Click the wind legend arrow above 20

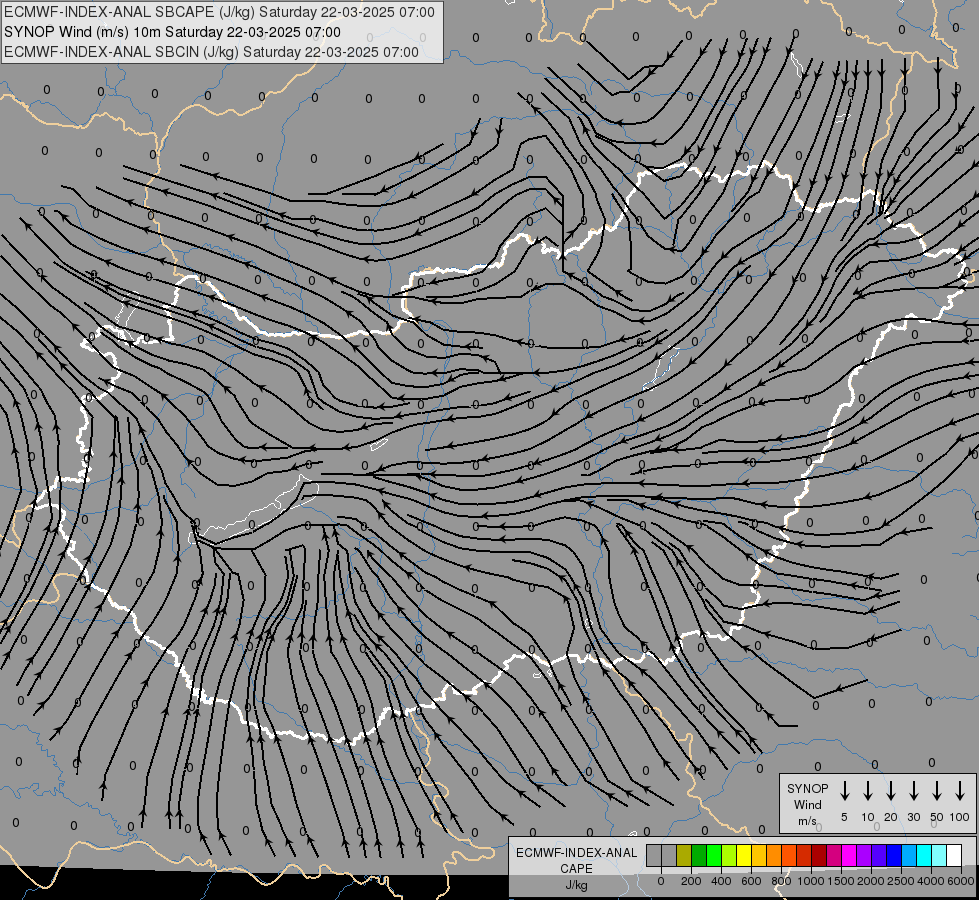pyautogui.click(x=890, y=791)
